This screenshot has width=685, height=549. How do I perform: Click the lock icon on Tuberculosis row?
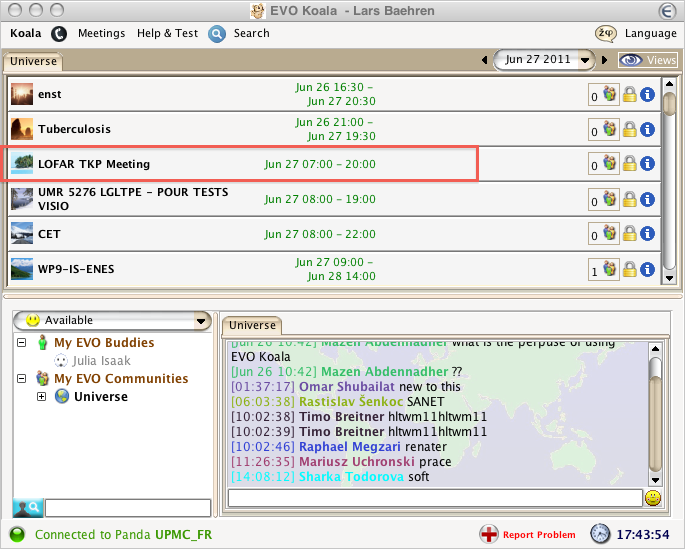(630, 129)
